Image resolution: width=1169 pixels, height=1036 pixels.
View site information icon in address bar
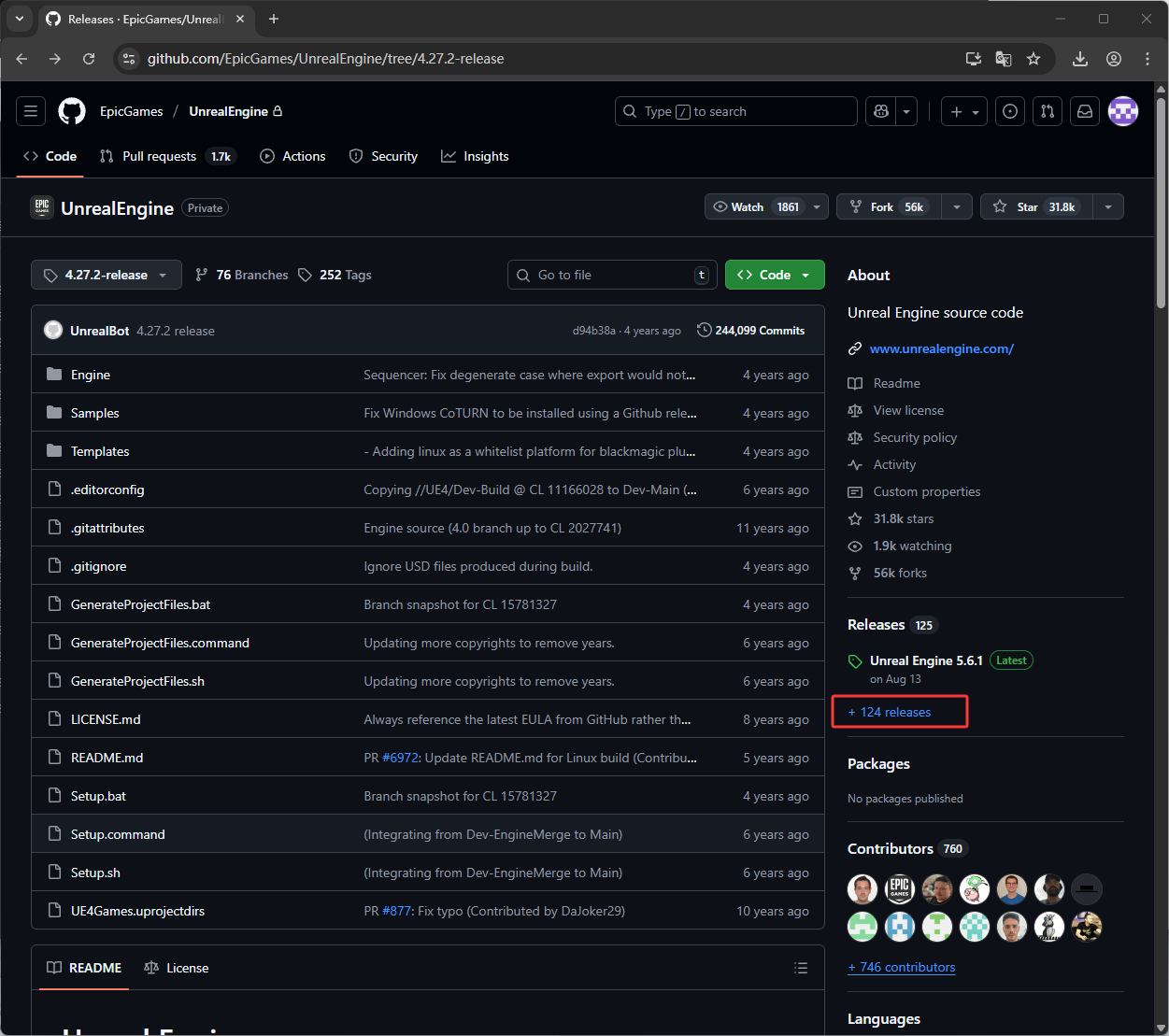tap(129, 59)
